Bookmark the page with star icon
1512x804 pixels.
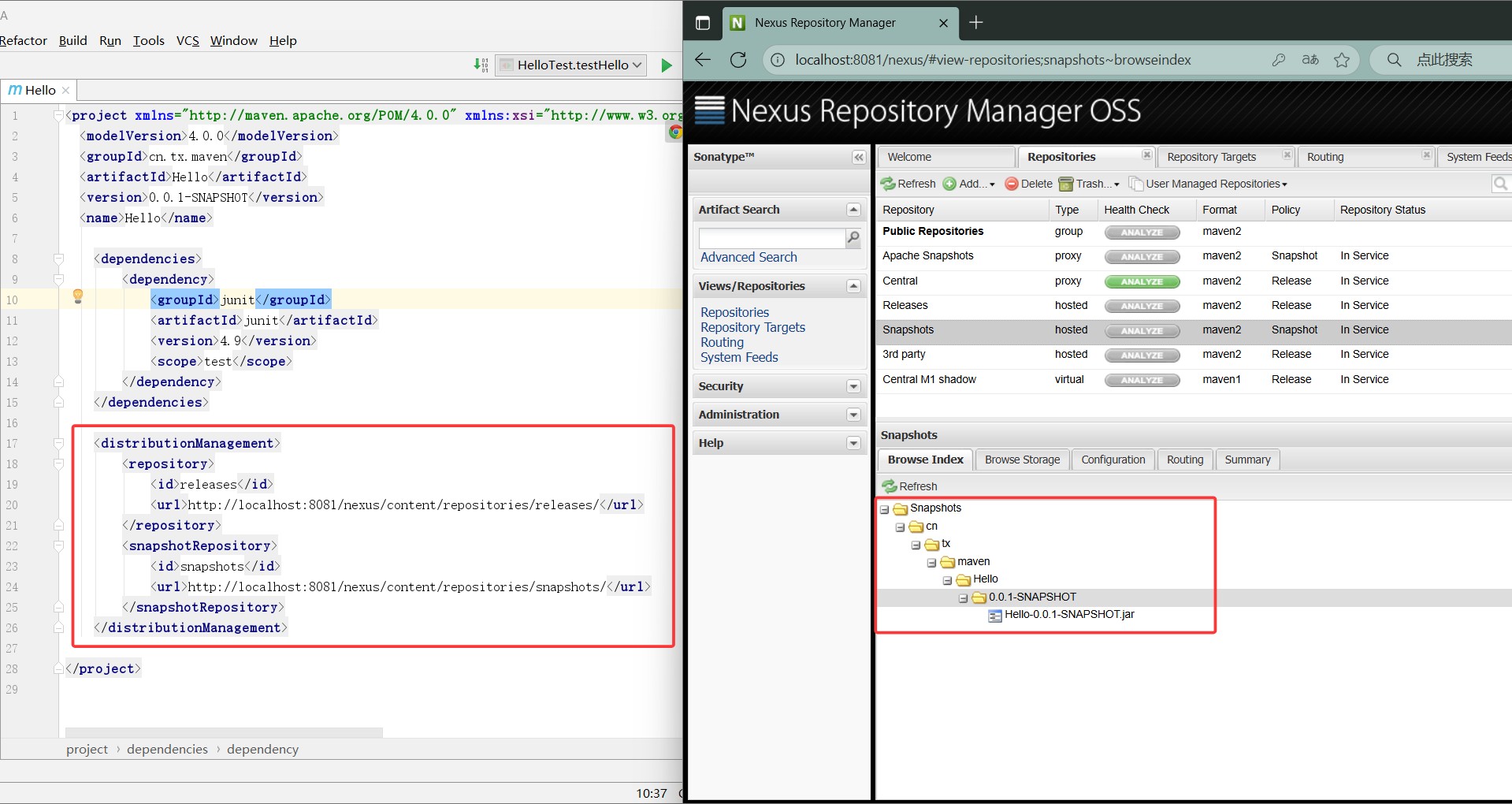coord(1342,60)
